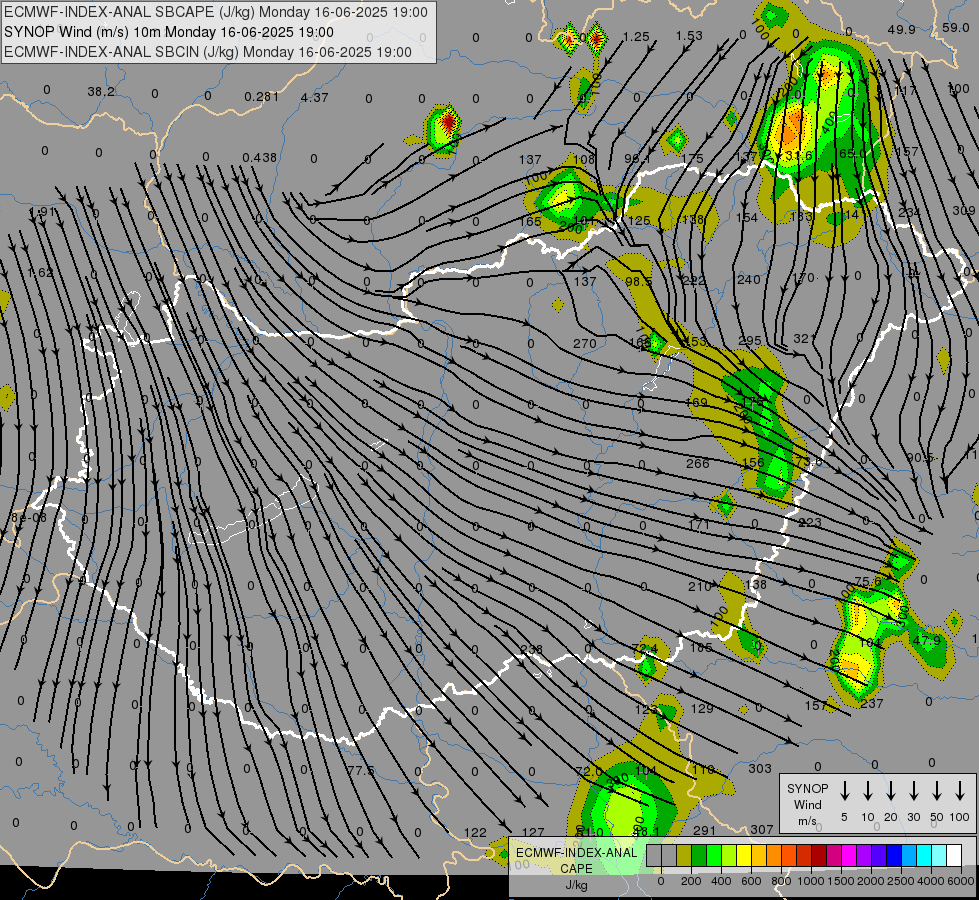979x900 pixels.
Task: Pick the dark maroon swatch on CAPE scale
Action: tap(819, 856)
